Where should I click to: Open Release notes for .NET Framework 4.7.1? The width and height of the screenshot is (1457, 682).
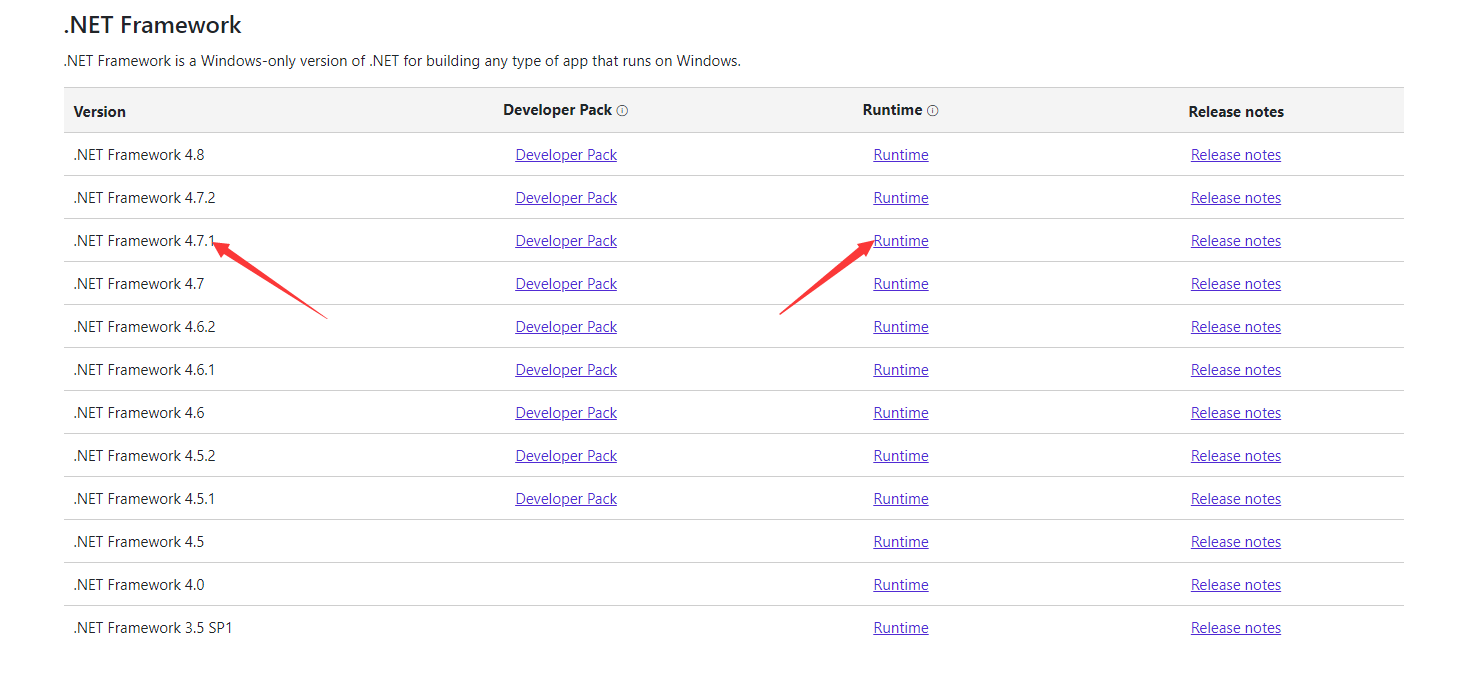(x=1236, y=241)
